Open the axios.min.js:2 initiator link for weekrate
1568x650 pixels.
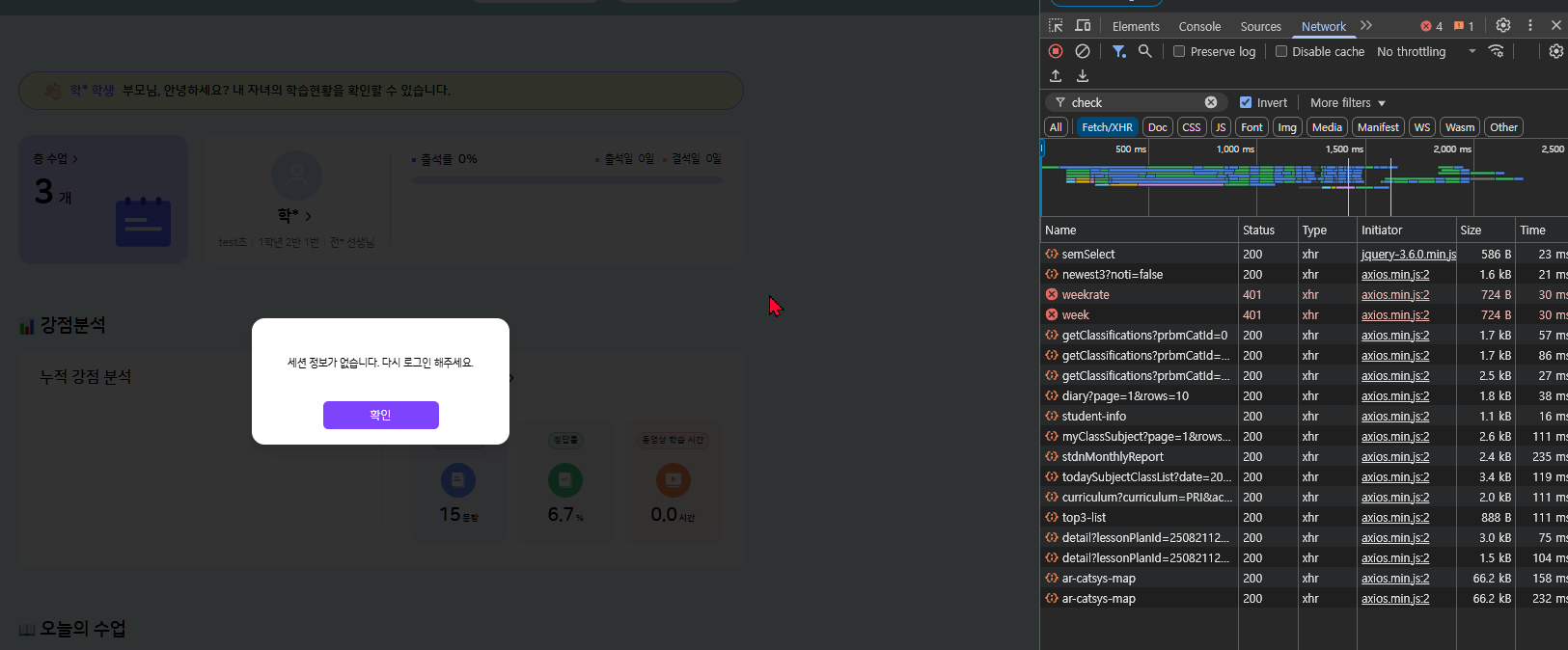click(x=1395, y=294)
